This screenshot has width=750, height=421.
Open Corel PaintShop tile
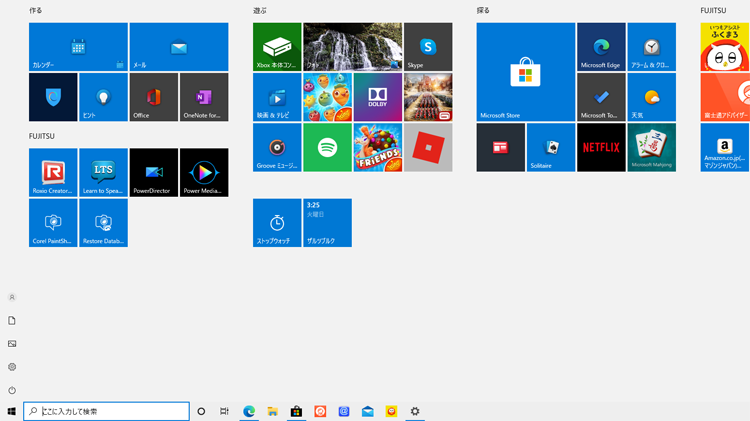53,223
